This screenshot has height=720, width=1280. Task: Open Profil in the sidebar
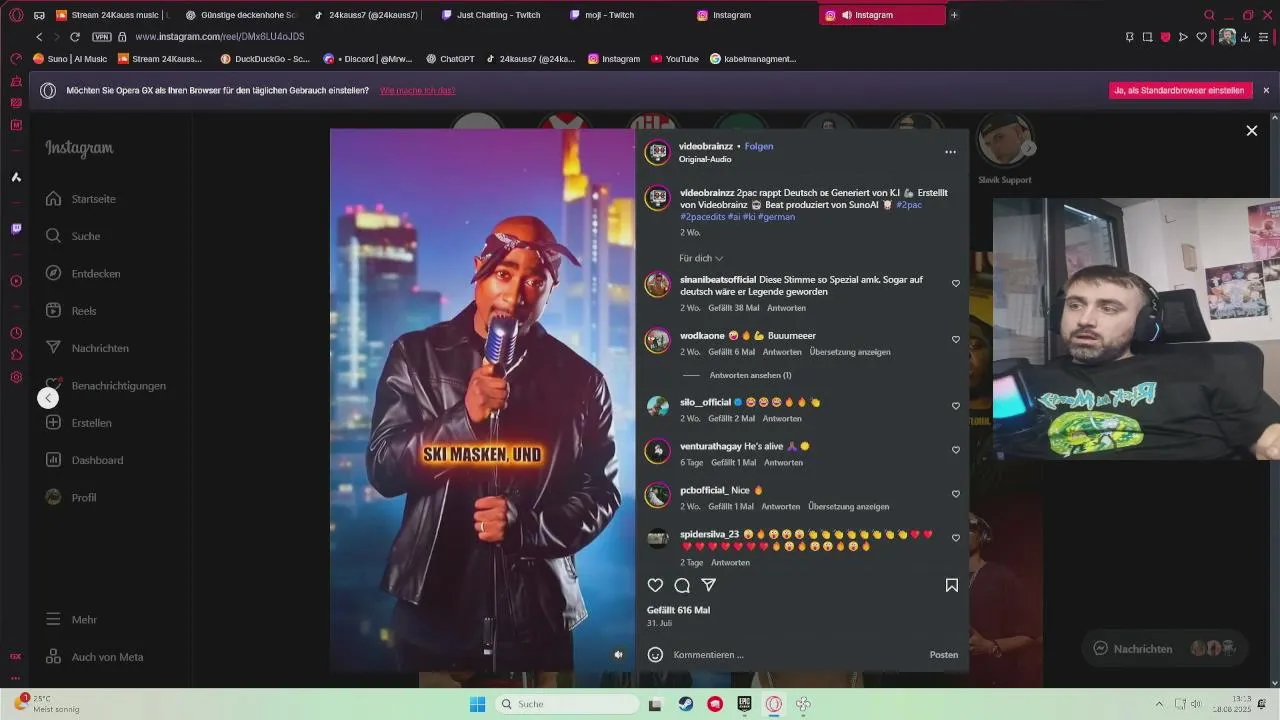(71, 498)
